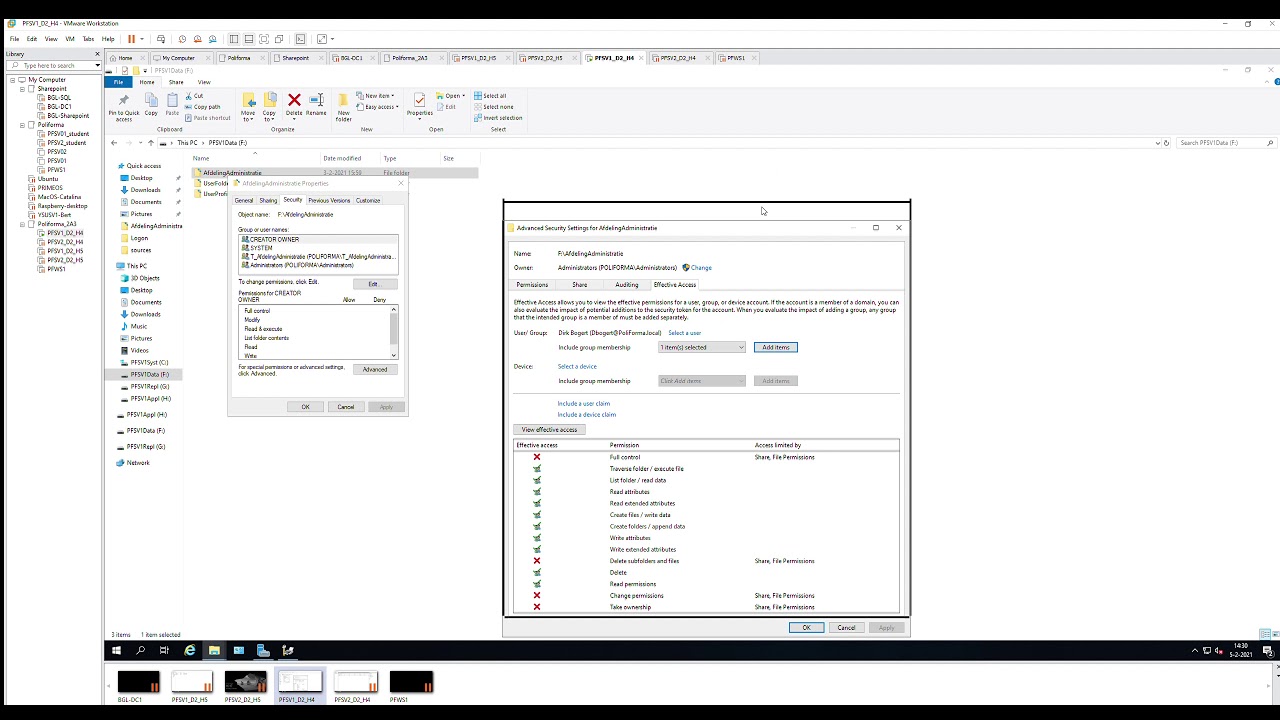The height and width of the screenshot is (720, 1280).
Task: Click the 'Select a user' link
Action: click(x=685, y=333)
